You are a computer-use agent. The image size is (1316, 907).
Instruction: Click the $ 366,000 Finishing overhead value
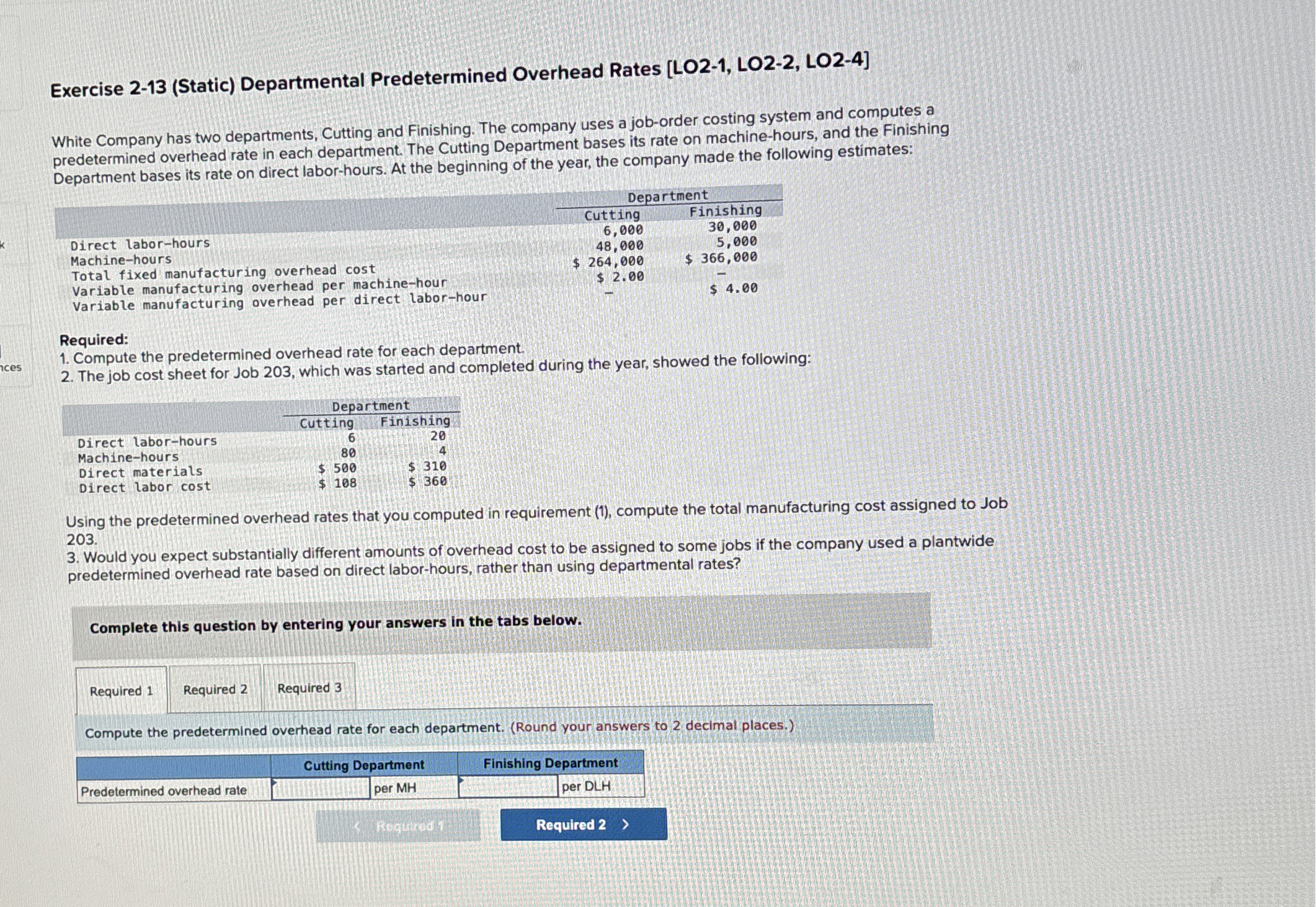coord(721,258)
